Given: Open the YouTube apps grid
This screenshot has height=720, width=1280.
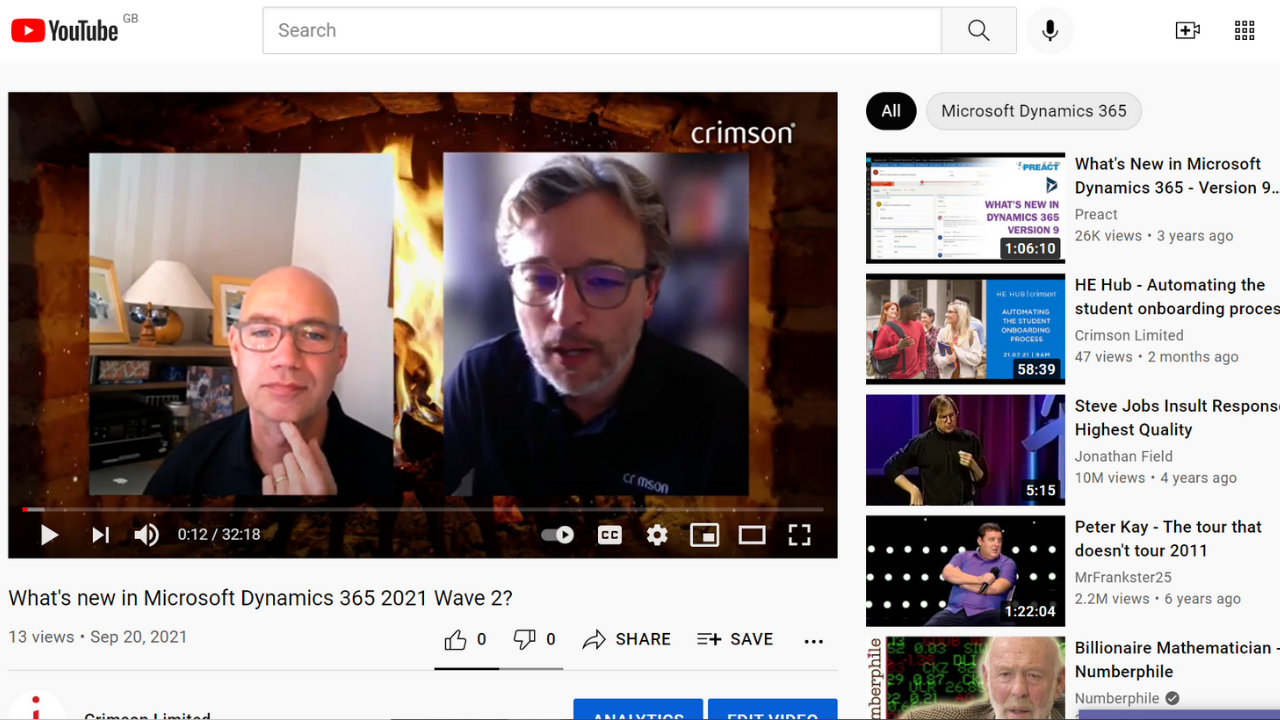Looking at the screenshot, I should (x=1244, y=31).
